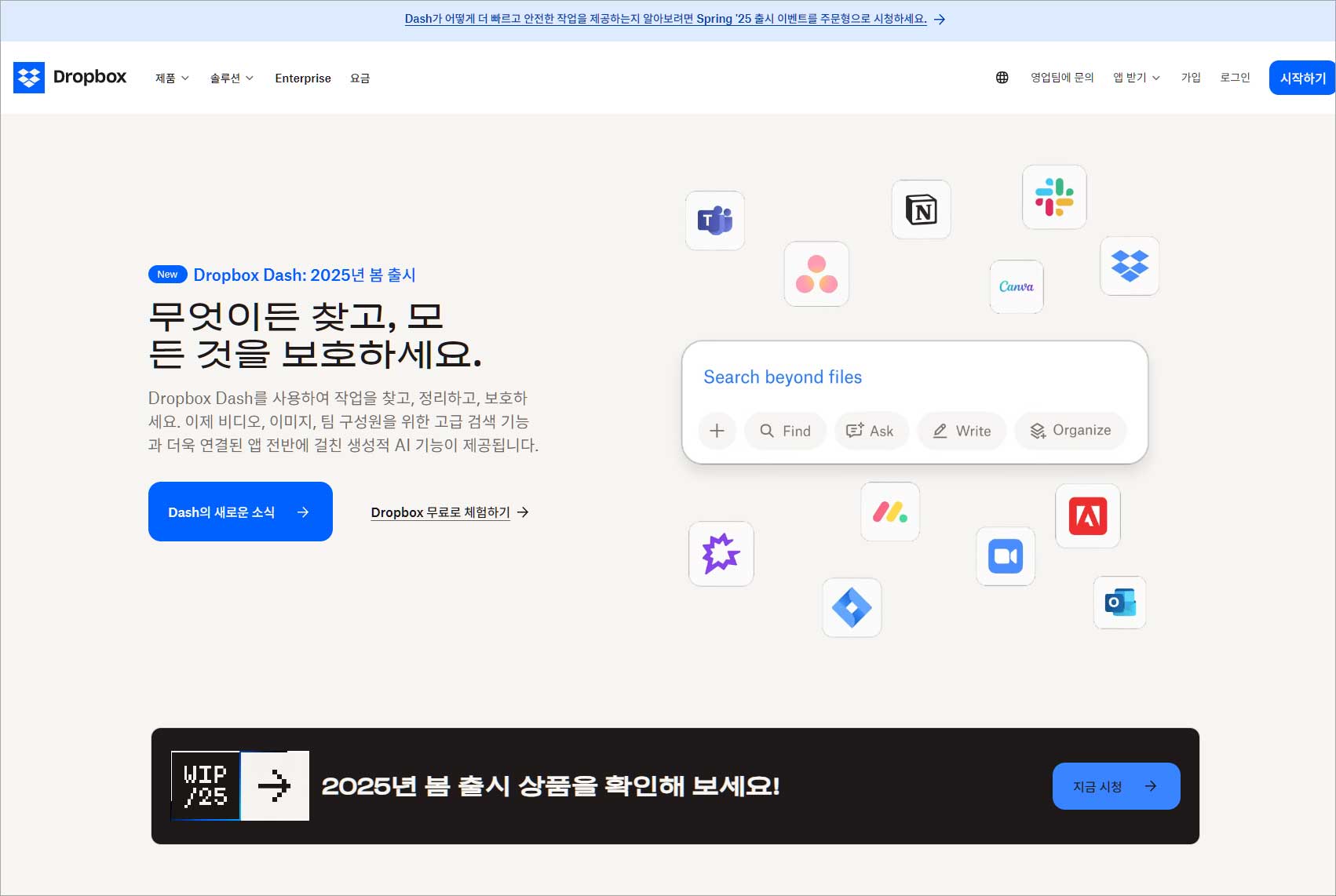Enable Organize mode in the search bar
The height and width of the screenshot is (896, 1336).
(x=1070, y=430)
